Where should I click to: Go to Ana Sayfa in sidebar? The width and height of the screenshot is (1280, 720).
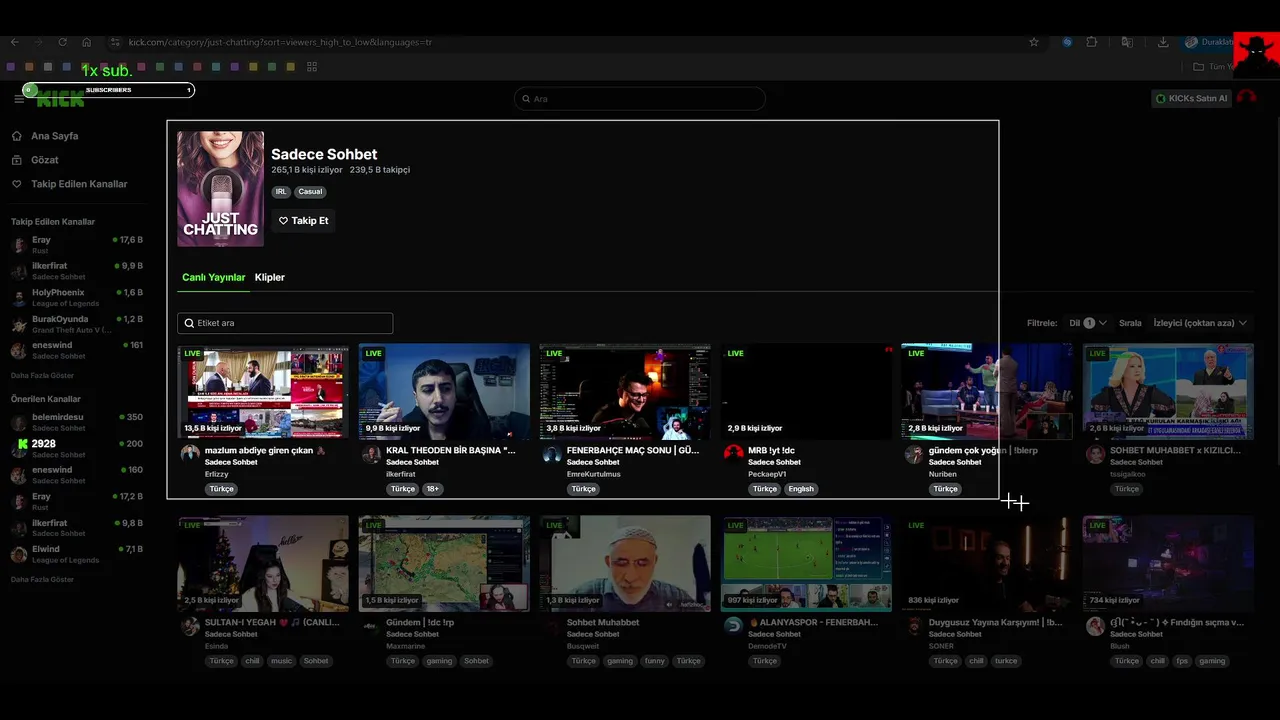point(55,136)
